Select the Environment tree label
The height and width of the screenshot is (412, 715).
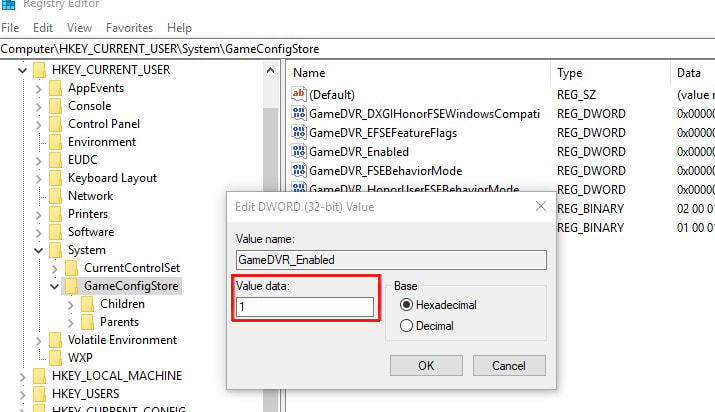[102, 142]
